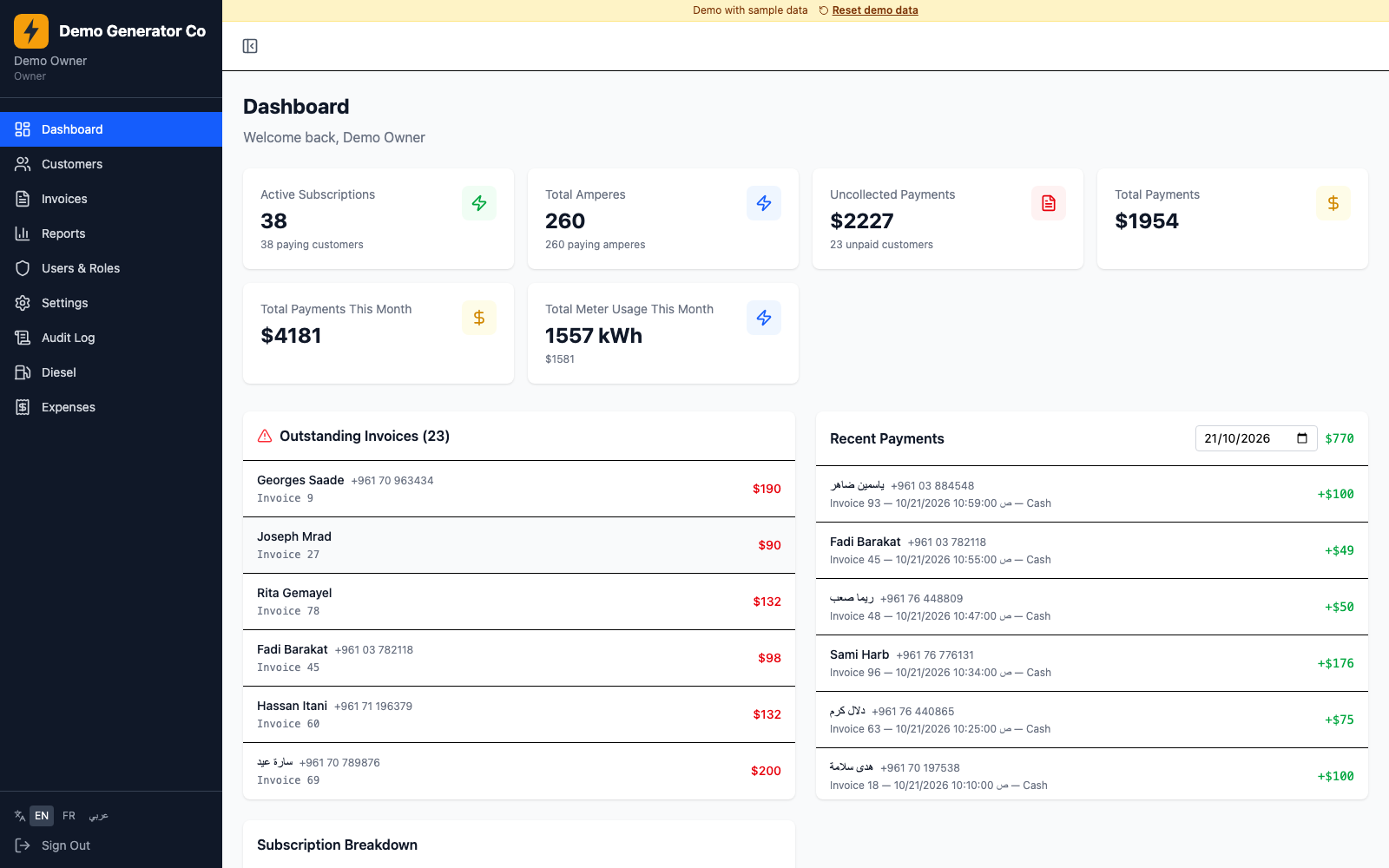Click the Sign Out arrow icon
Image resolution: width=1389 pixels, height=868 pixels.
coord(23,845)
